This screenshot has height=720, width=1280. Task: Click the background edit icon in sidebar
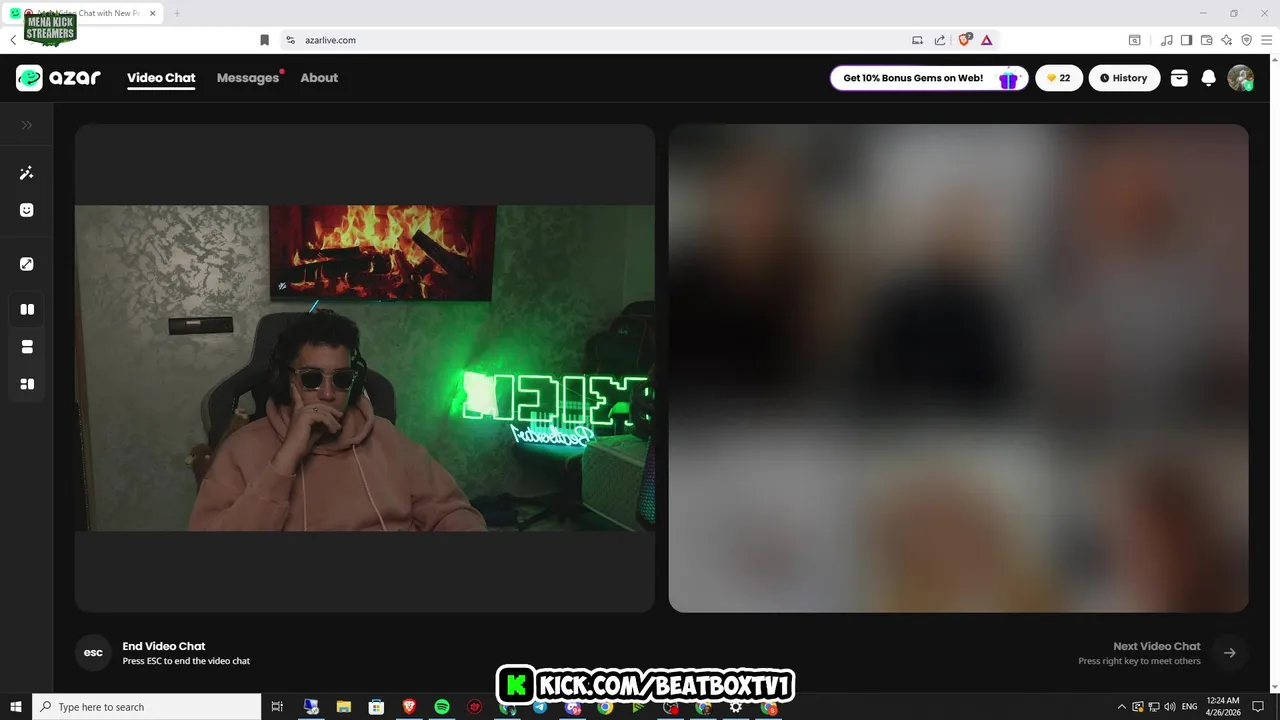click(x=27, y=264)
